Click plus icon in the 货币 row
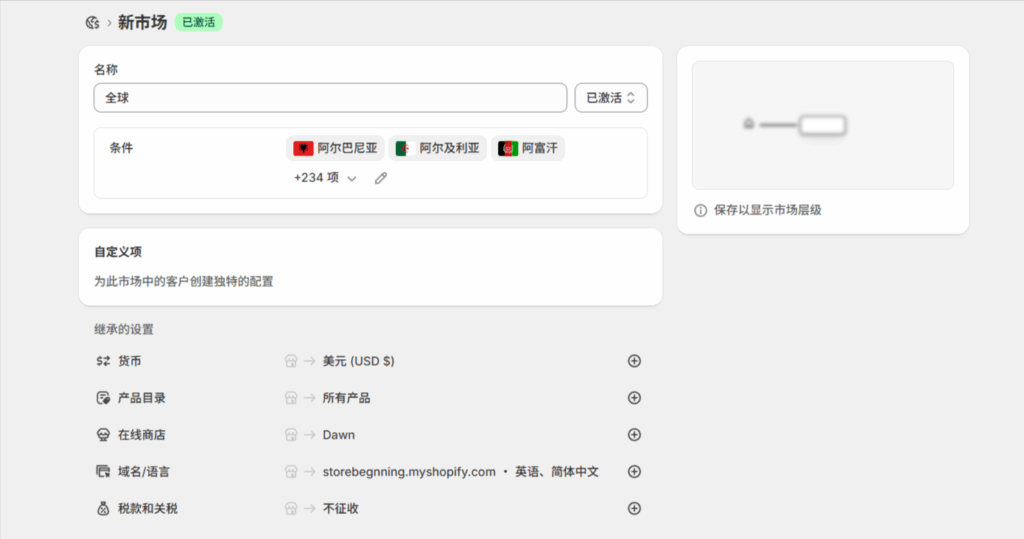 point(634,361)
